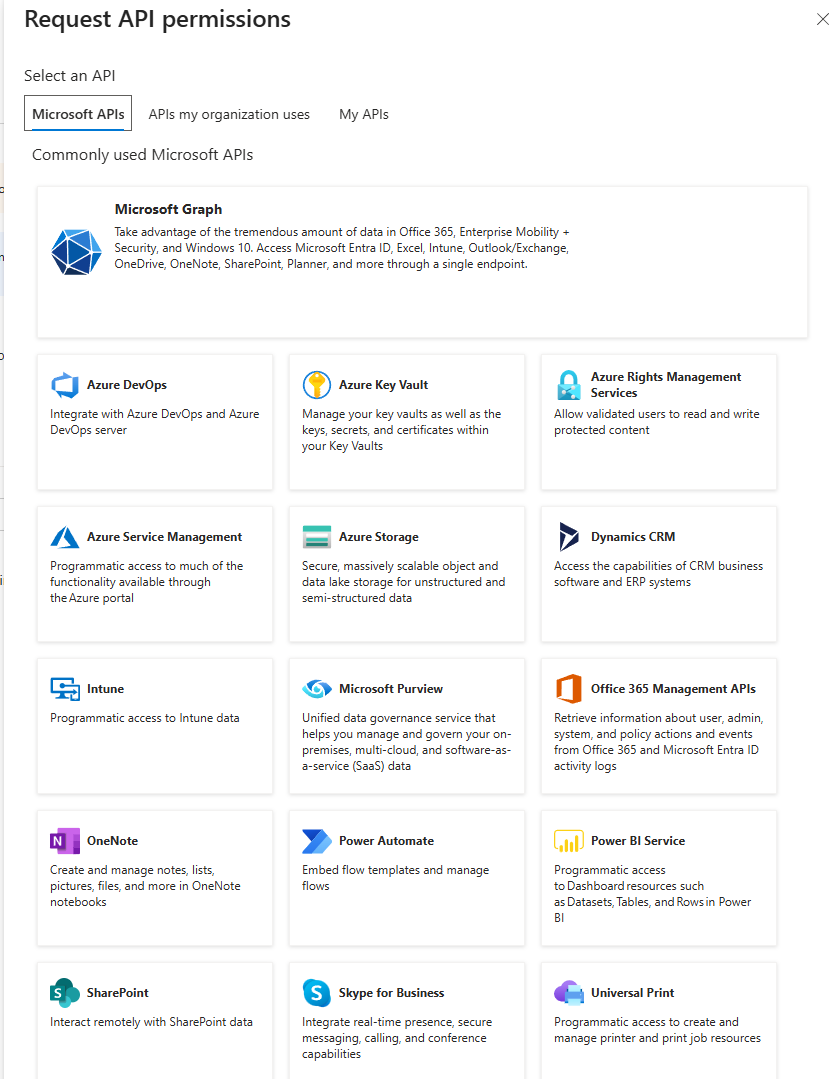Select the Azure Rights Management padlock icon
Viewport: 840px width, 1079px height.
[569, 385]
